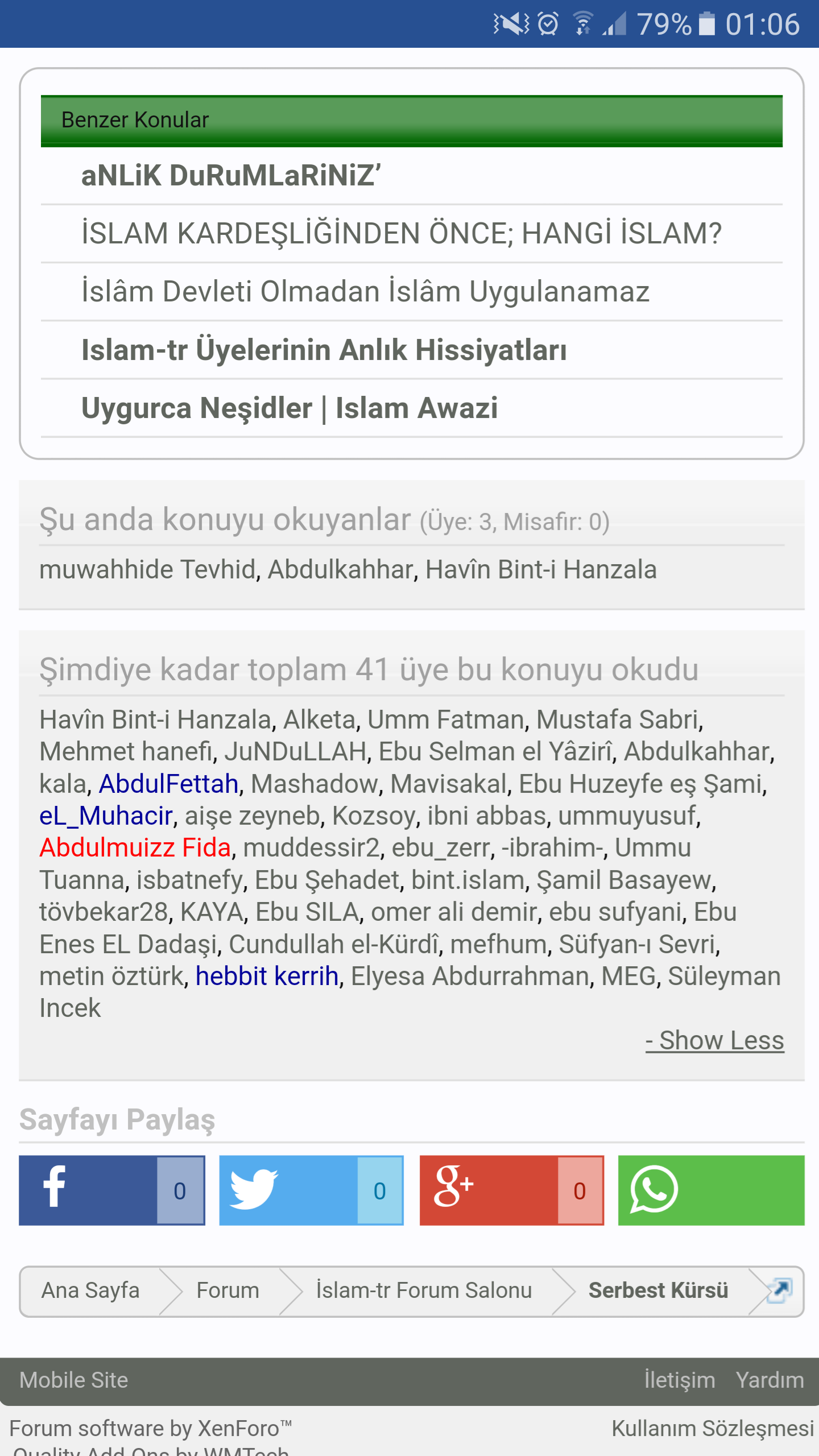Tap the alarm clock status icon
The height and width of the screenshot is (1456, 819).
(548, 24)
